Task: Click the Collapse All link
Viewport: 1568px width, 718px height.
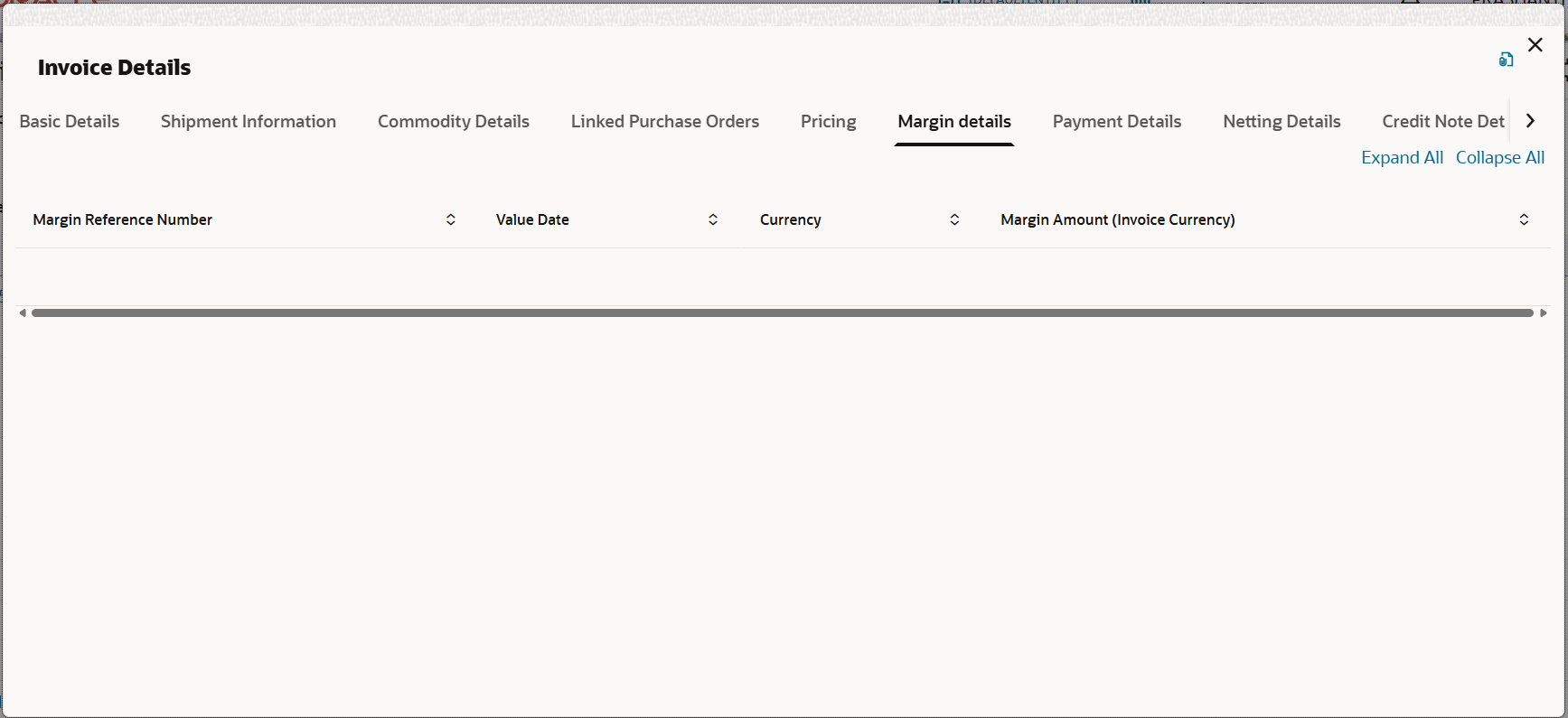Action: click(1500, 157)
